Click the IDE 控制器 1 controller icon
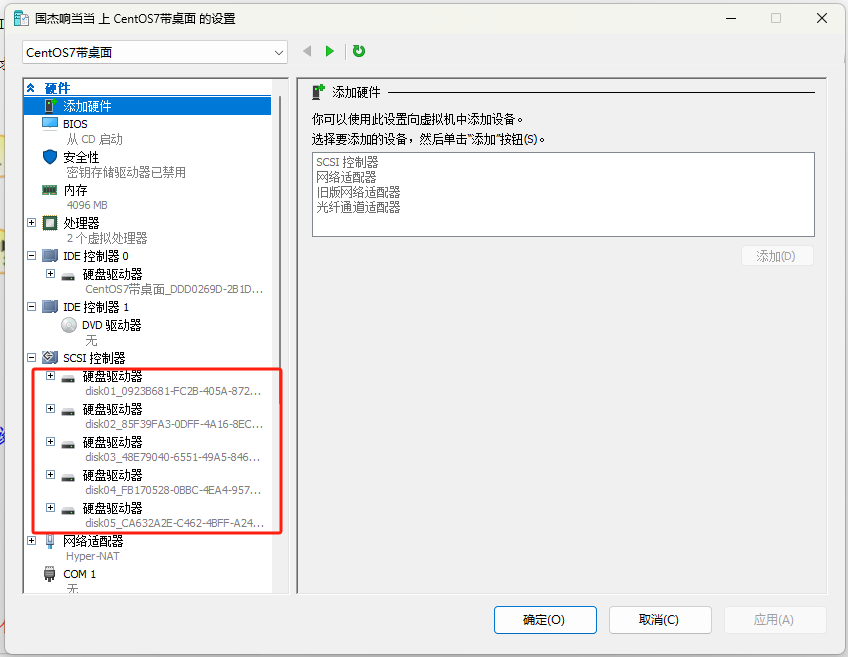This screenshot has width=848, height=657. (x=50, y=307)
